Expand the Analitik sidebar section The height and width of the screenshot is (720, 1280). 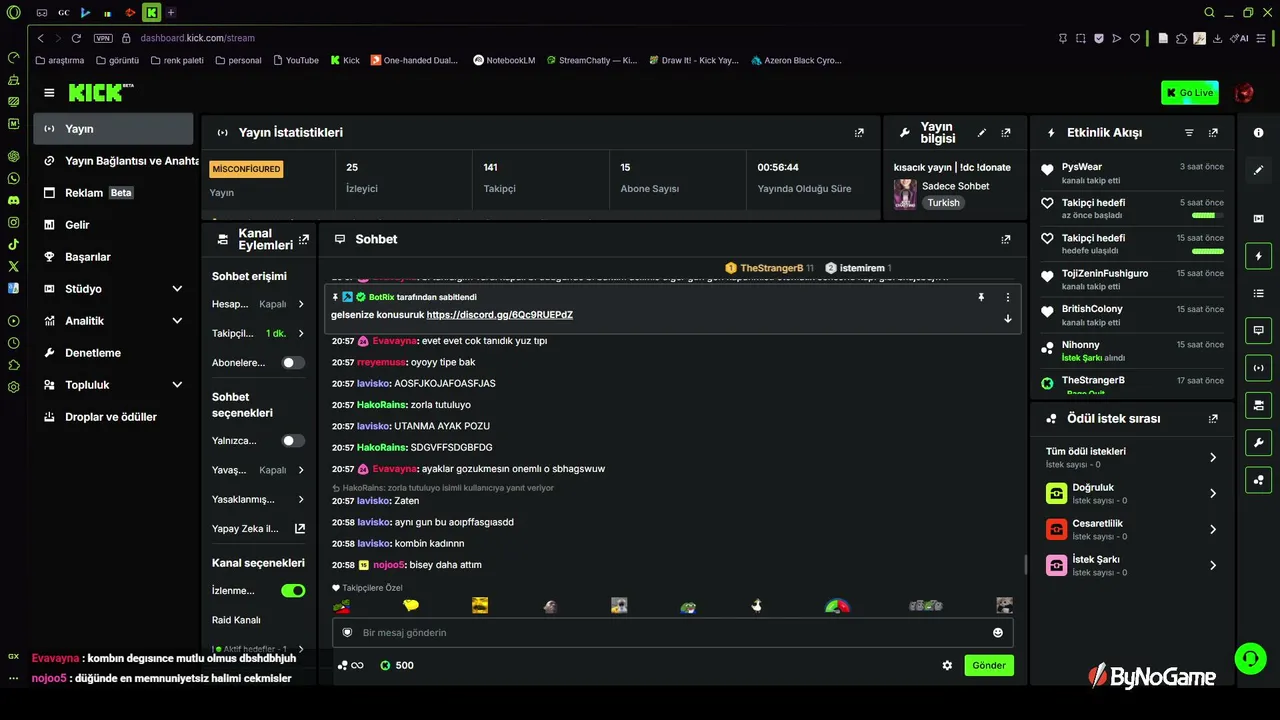coord(177,321)
